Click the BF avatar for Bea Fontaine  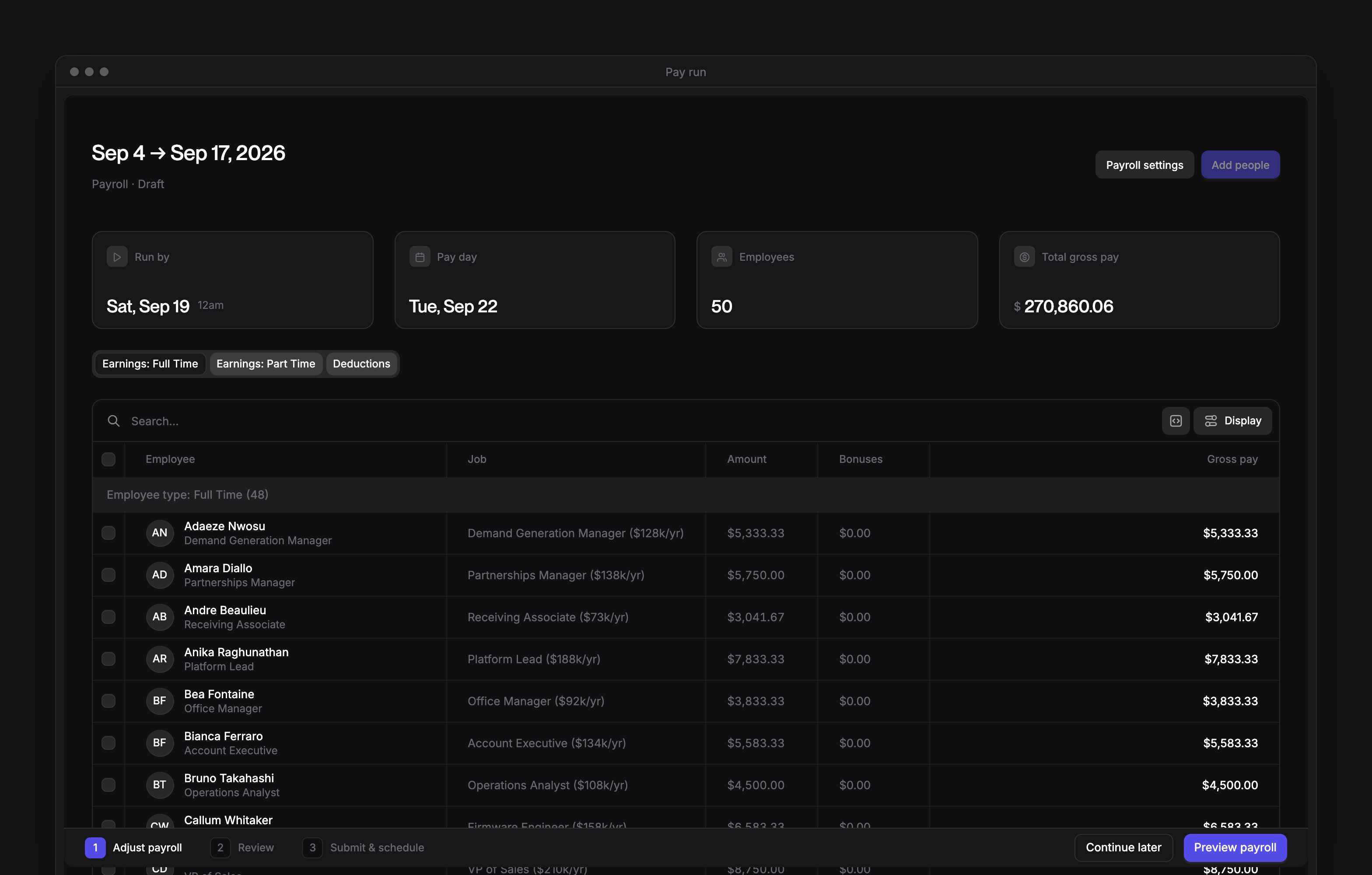(x=160, y=701)
